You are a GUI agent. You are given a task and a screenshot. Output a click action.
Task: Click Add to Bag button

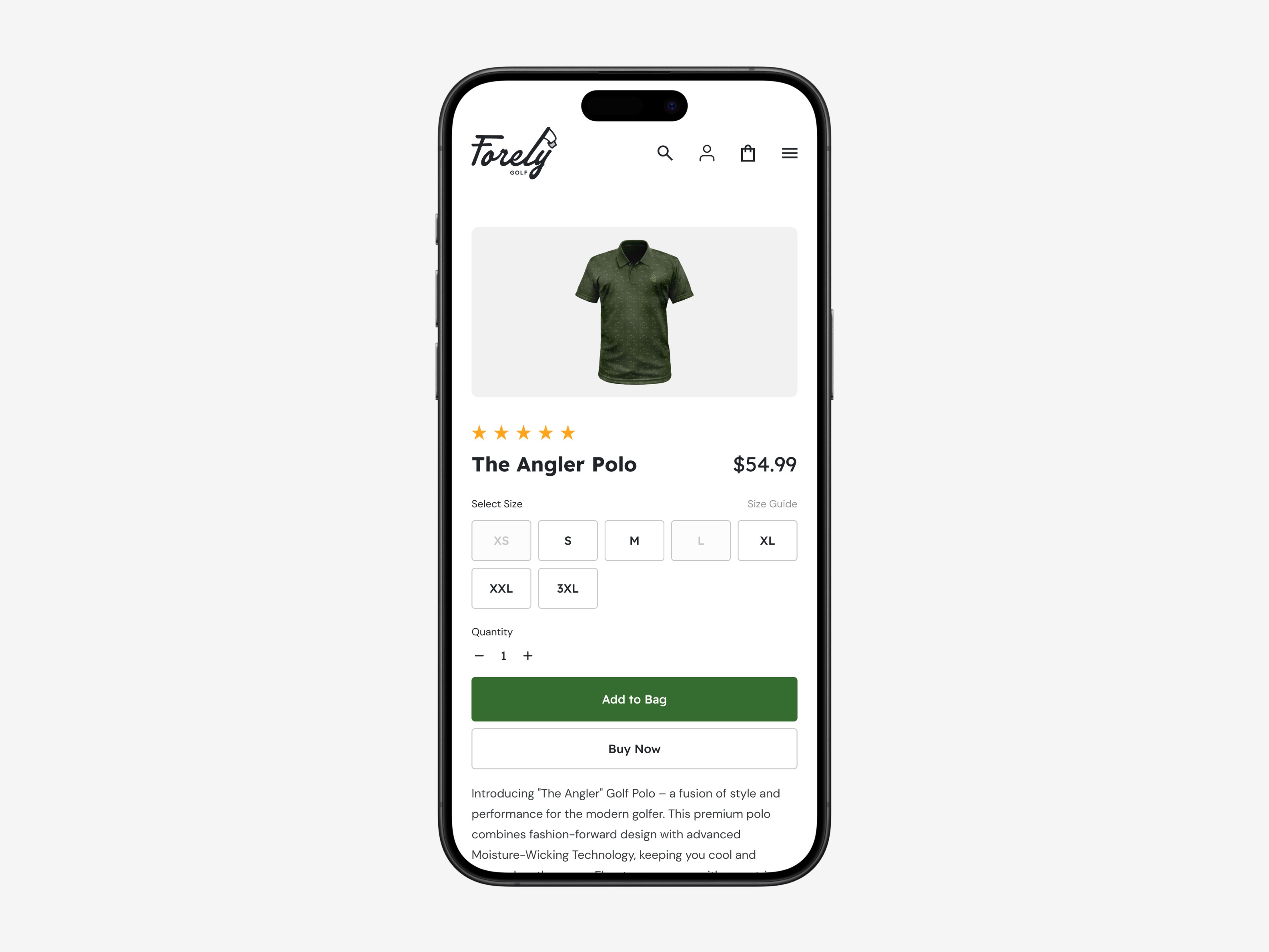pyautogui.click(x=634, y=699)
